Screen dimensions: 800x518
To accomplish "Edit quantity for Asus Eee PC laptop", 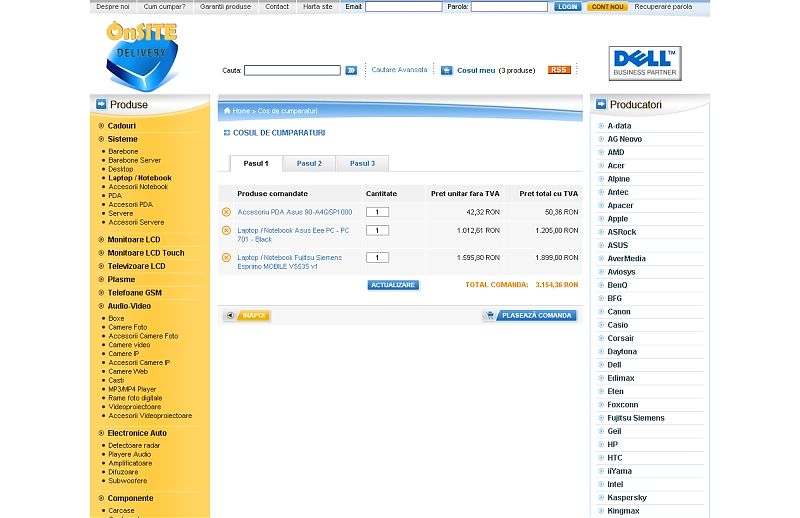I will click(378, 230).
